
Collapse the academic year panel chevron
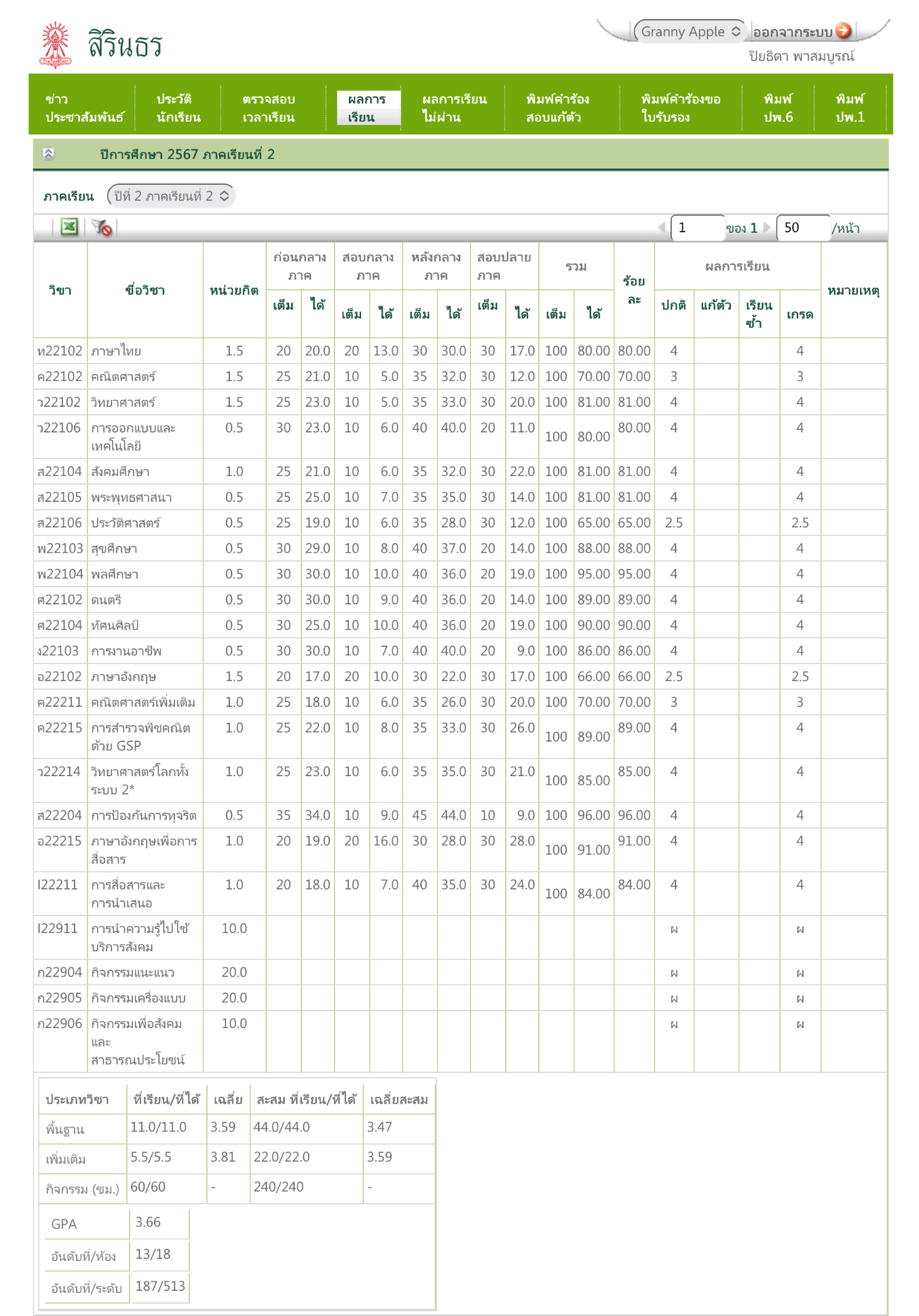[48, 153]
